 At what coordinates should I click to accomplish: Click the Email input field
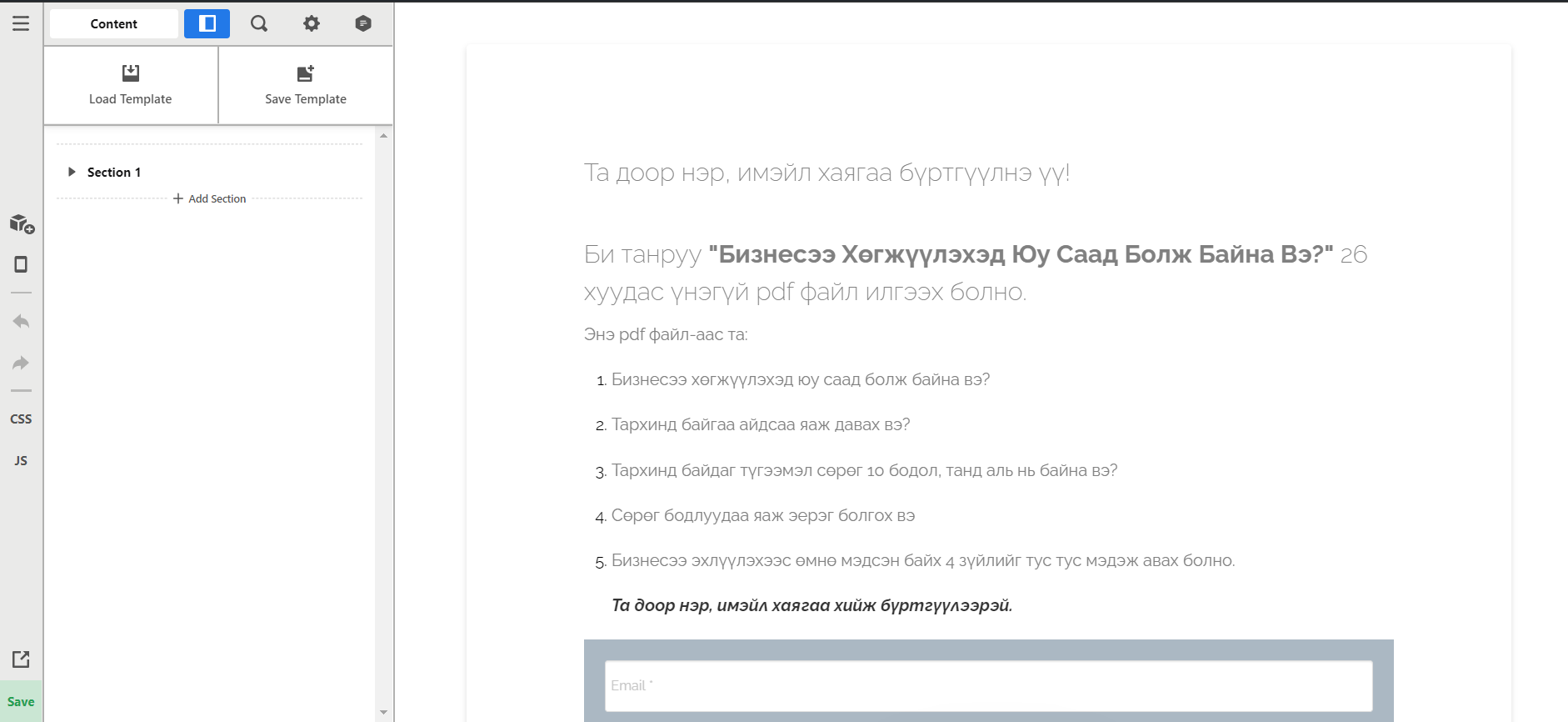(x=988, y=686)
